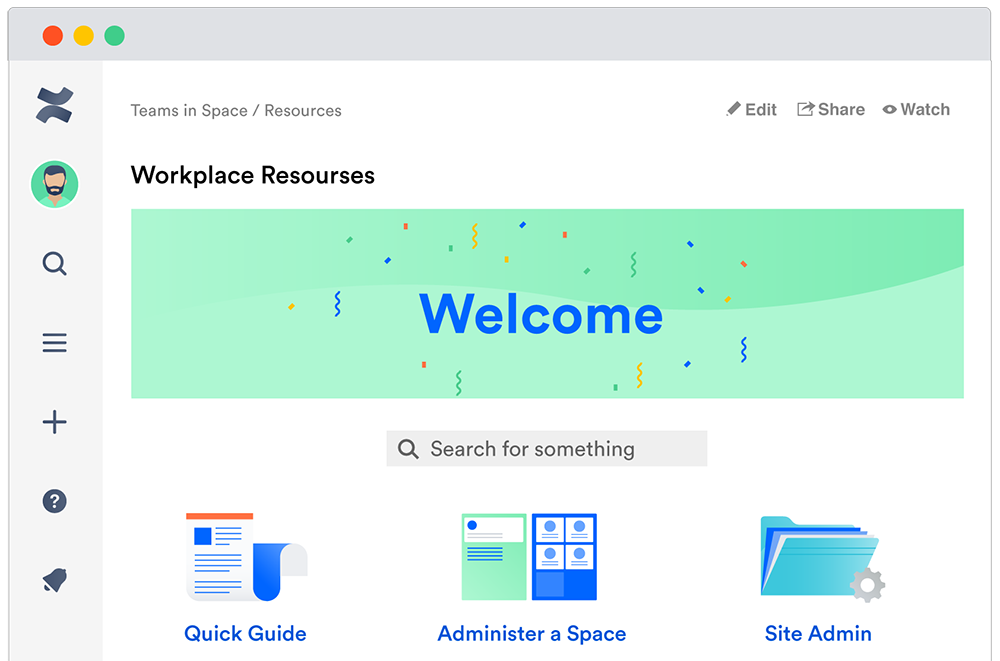Click the Administer a Space illustration
The width and height of the screenshot is (1000, 661).
pyautogui.click(x=529, y=557)
